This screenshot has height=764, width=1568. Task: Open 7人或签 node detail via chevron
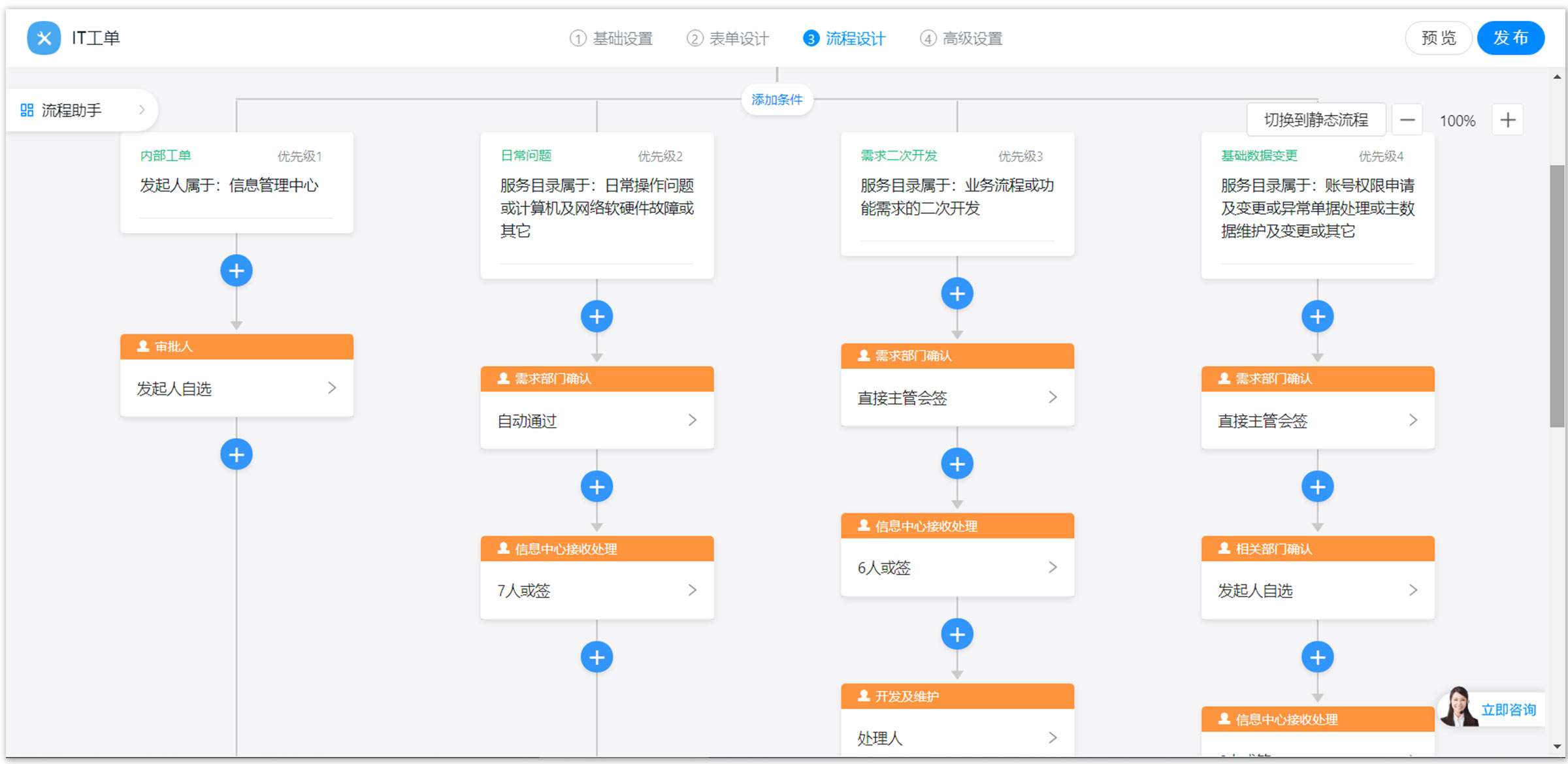coord(693,590)
